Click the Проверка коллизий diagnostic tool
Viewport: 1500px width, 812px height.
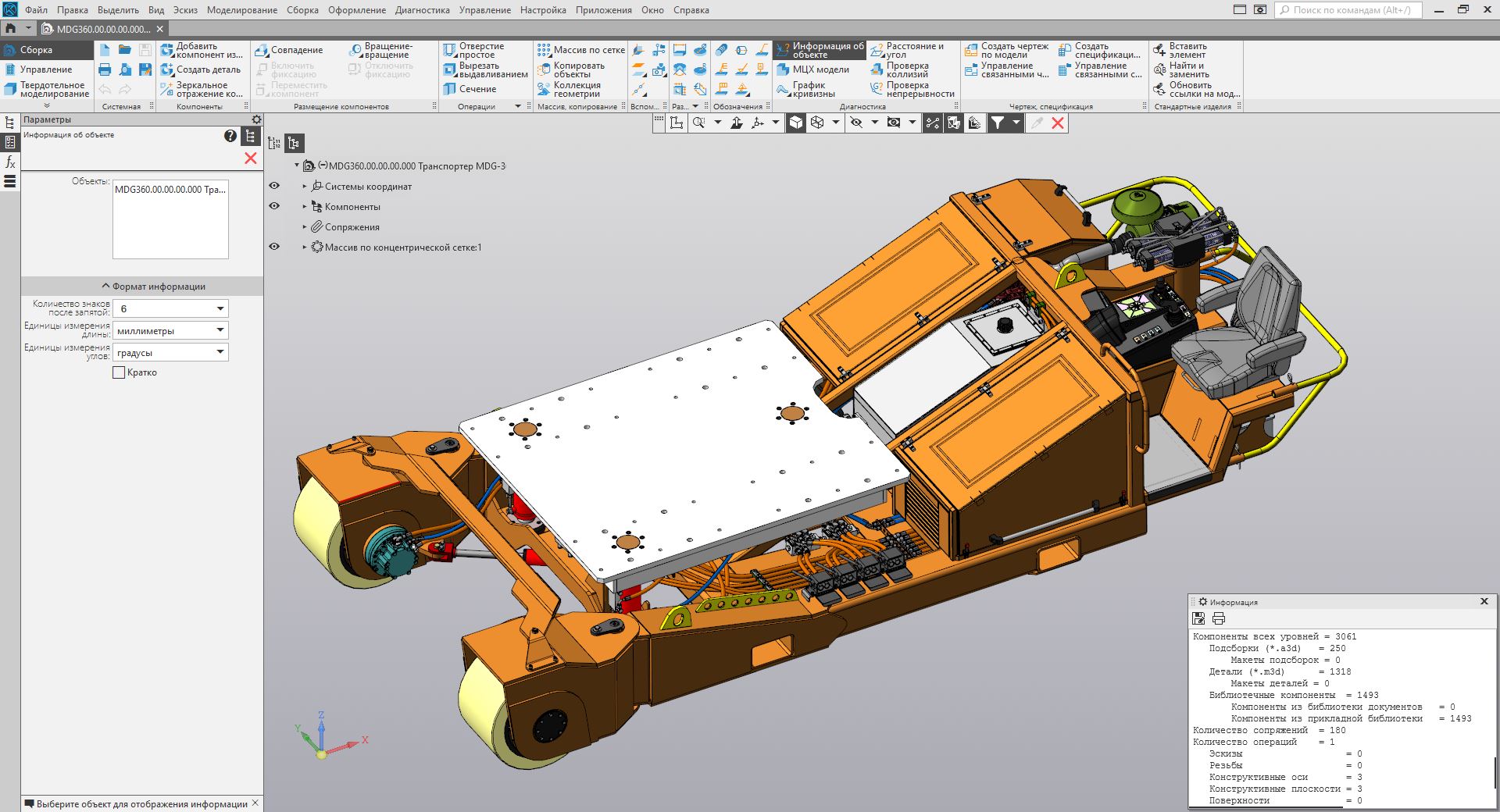(906, 69)
